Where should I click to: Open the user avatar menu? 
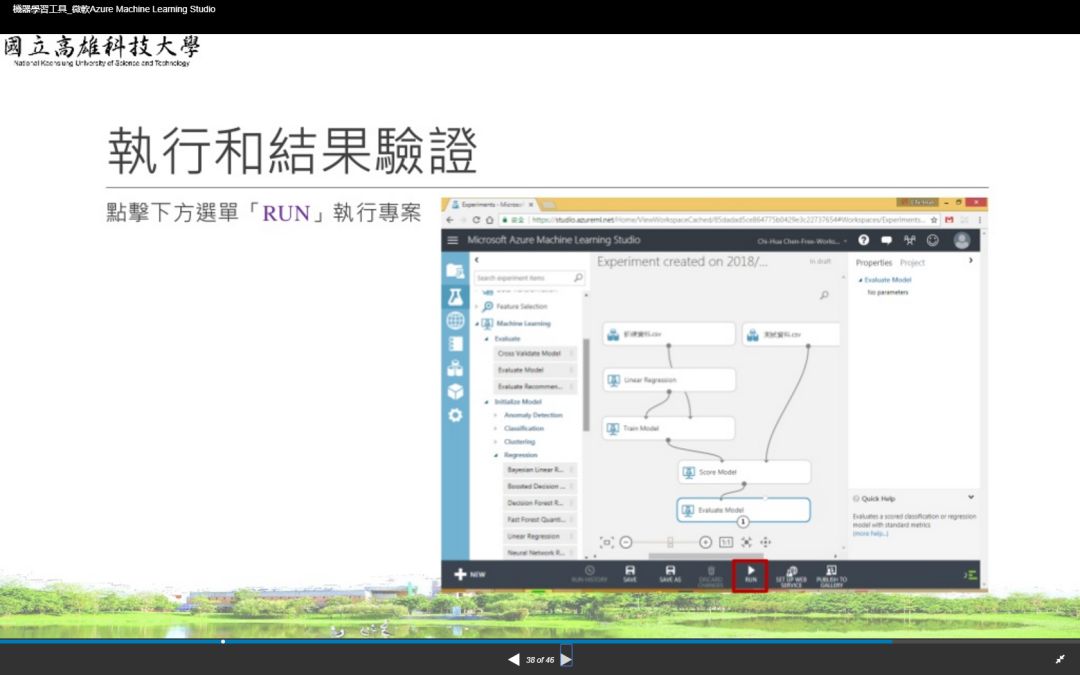pos(962,240)
